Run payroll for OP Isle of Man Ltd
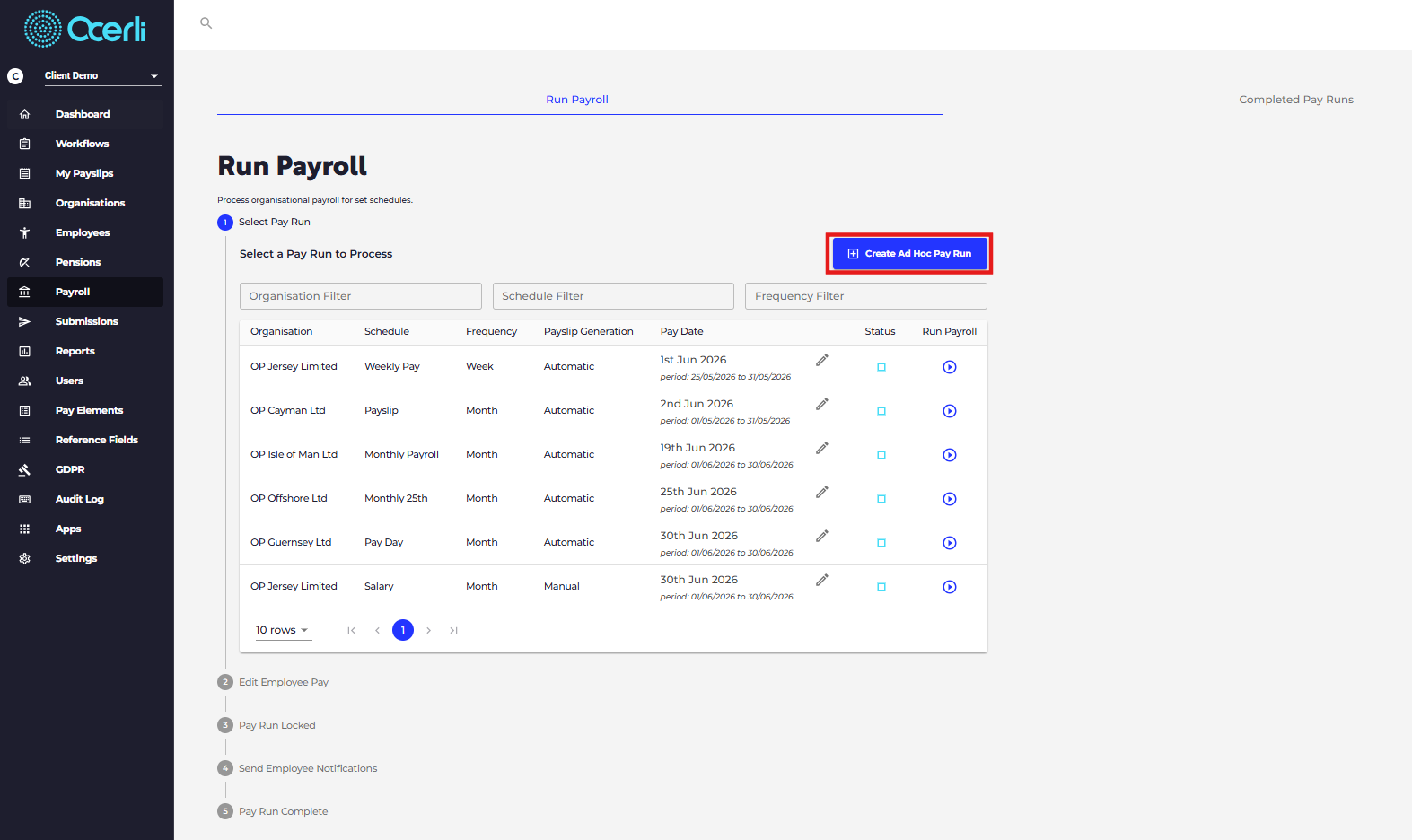Viewport: 1412px width, 840px height. pos(950,455)
